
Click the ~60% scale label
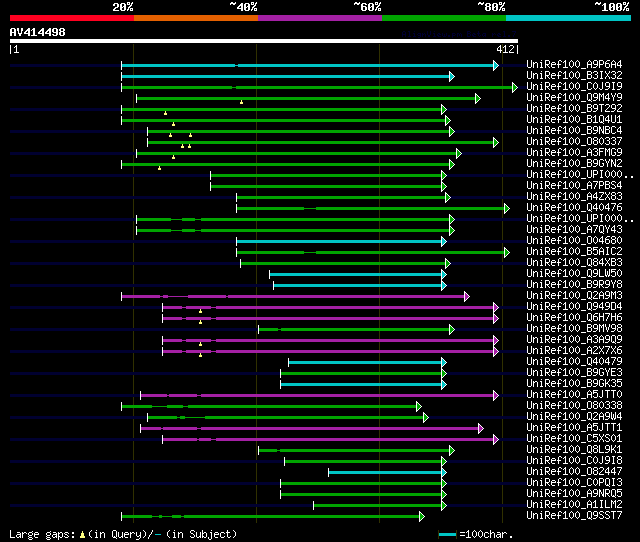367,7
